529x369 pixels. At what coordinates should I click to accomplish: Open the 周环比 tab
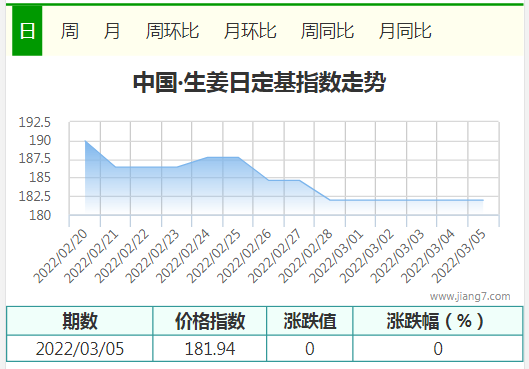point(172,31)
